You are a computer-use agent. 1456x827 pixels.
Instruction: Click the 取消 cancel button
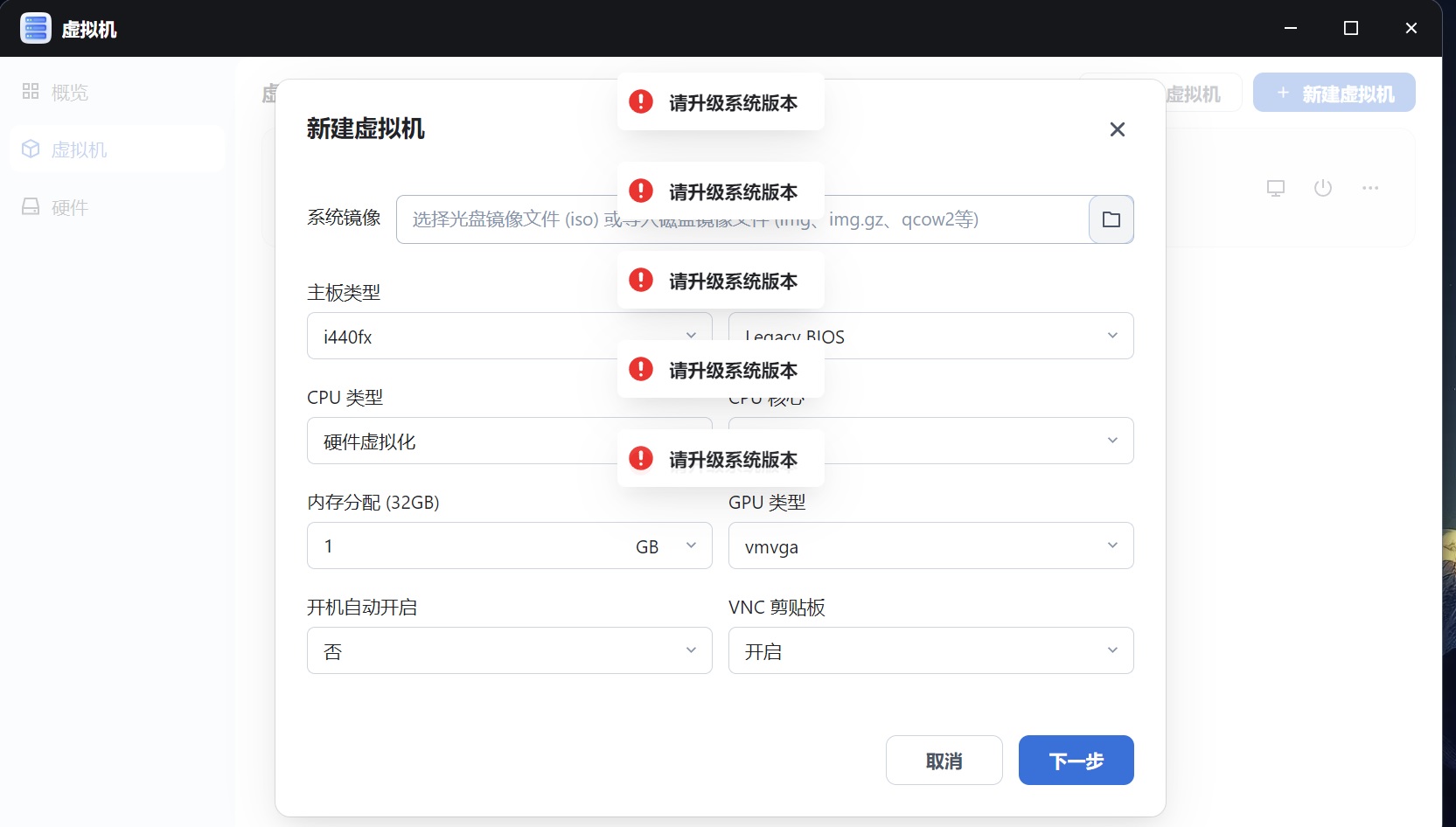[944, 761]
